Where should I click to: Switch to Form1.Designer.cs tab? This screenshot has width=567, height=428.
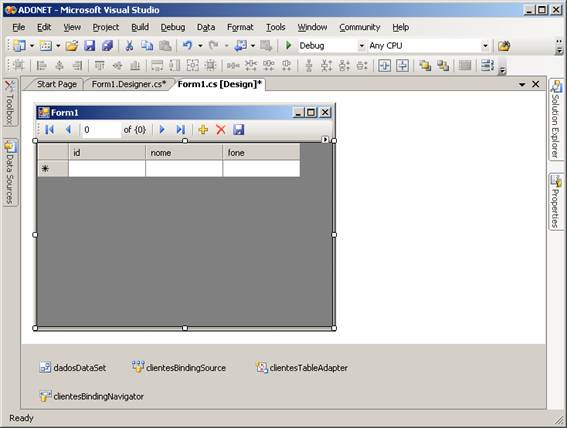[129, 84]
